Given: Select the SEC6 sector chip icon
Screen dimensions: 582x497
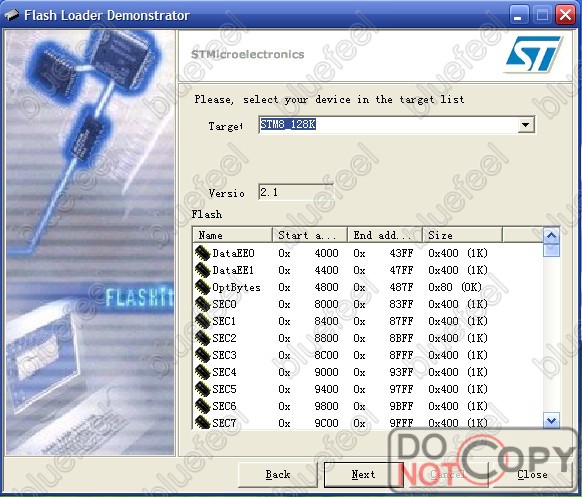Looking at the screenshot, I should [203, 406].
